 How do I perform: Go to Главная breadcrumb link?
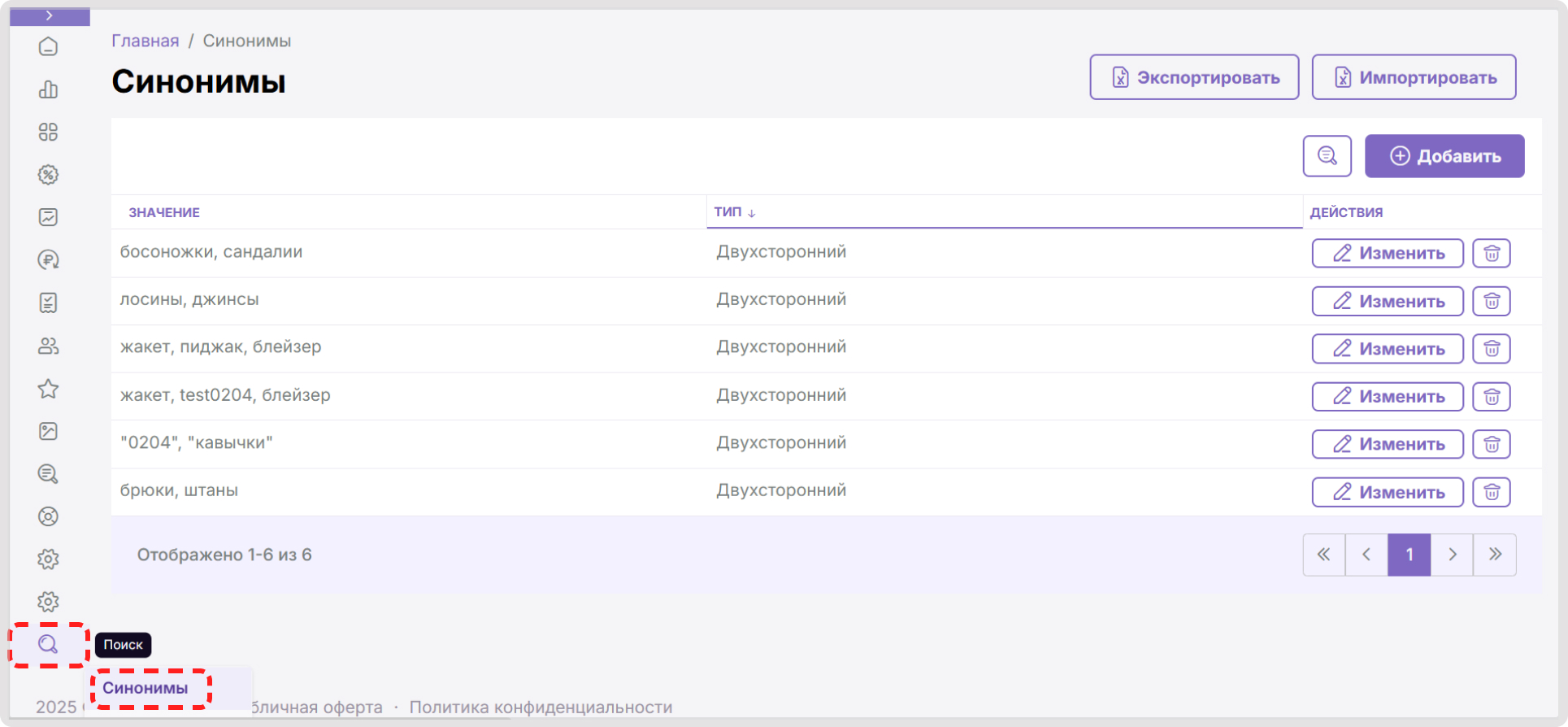pos(146,41)
